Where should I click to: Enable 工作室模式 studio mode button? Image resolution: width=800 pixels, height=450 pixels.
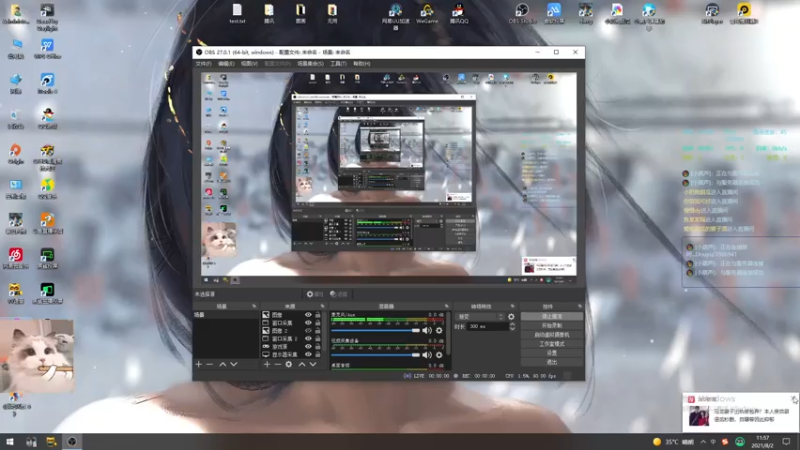(552, 344)
